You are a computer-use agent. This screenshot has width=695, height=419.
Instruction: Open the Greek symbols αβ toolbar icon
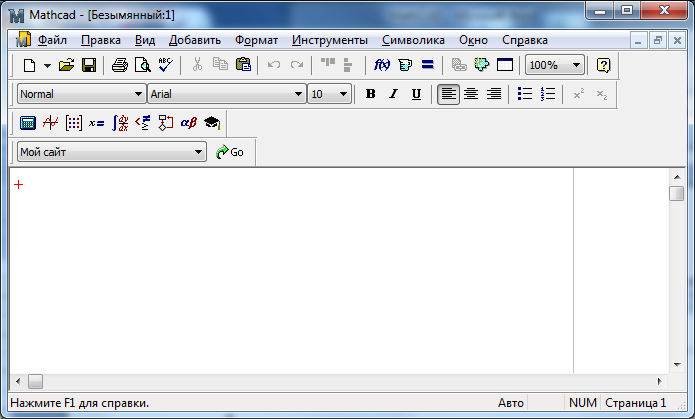(188, 123)
